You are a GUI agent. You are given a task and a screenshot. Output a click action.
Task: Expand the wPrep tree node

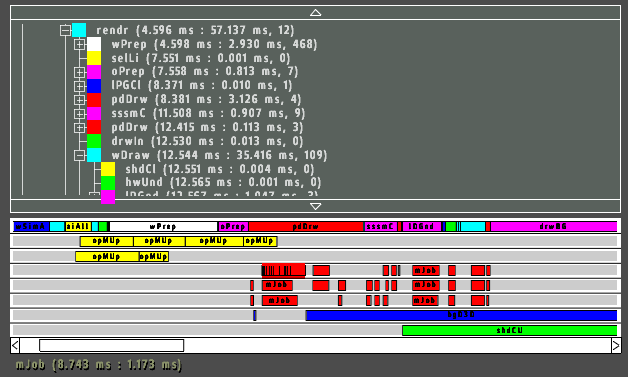click(x=80, y=44)
